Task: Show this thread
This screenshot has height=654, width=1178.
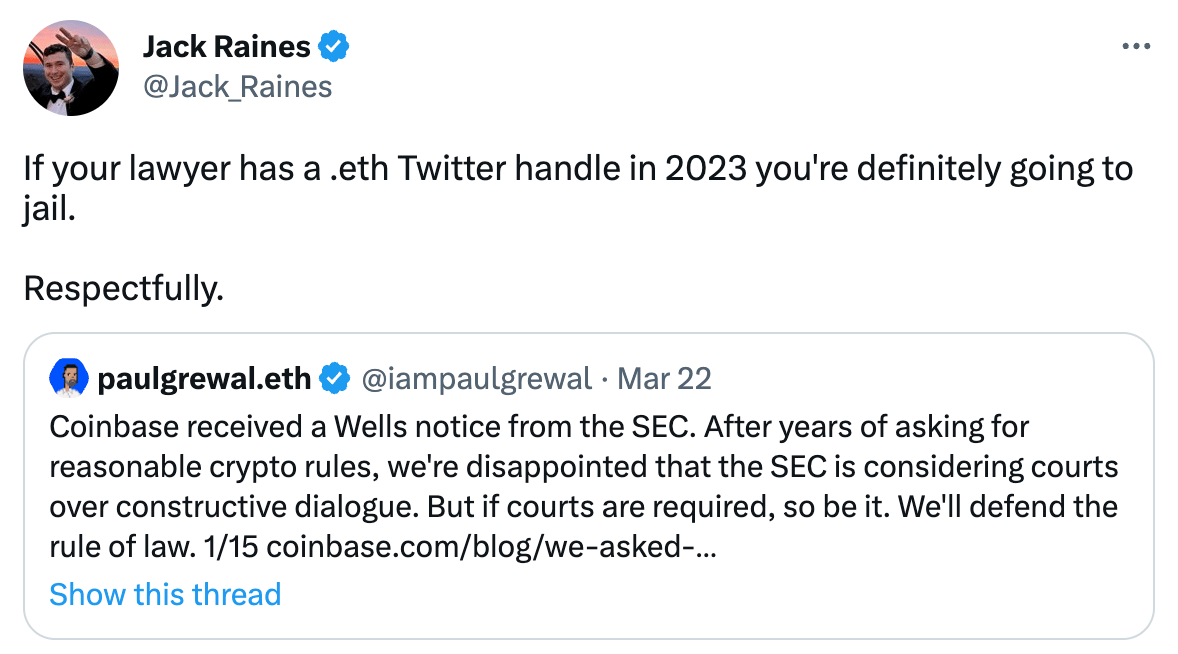Action: coord(165,595)
